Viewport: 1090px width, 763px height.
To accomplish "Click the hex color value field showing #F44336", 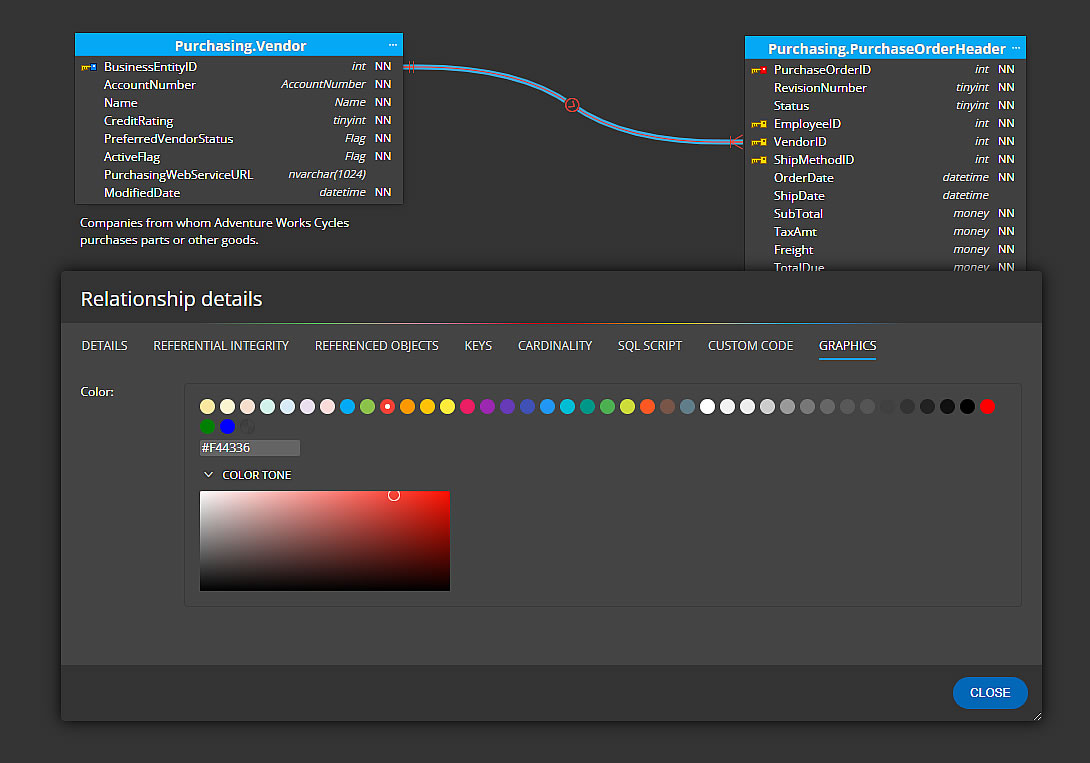I will point(249,447).
